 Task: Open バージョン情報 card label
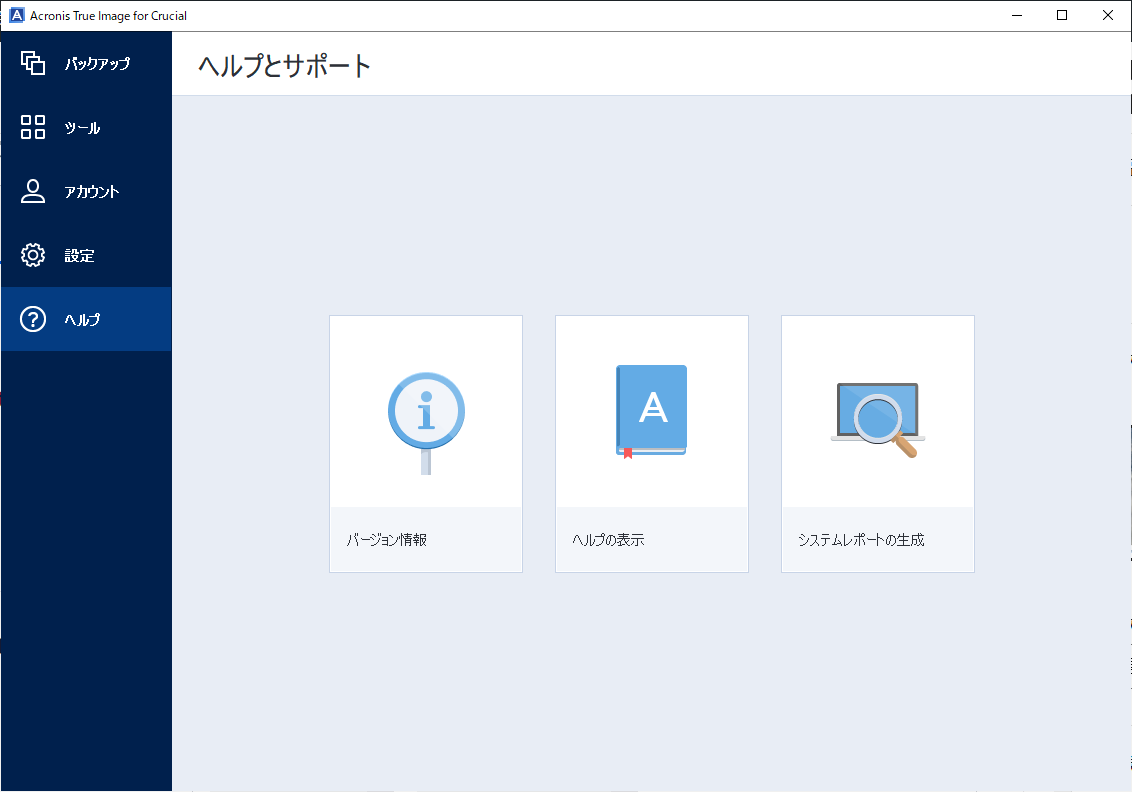387,540
